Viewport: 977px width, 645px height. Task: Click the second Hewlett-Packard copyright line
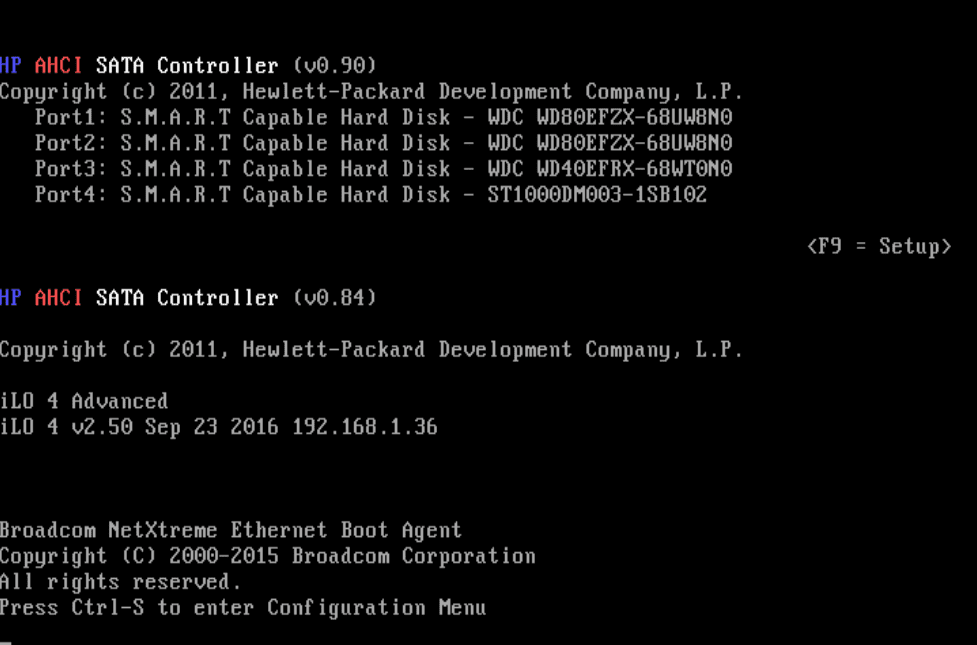(371, 350)
